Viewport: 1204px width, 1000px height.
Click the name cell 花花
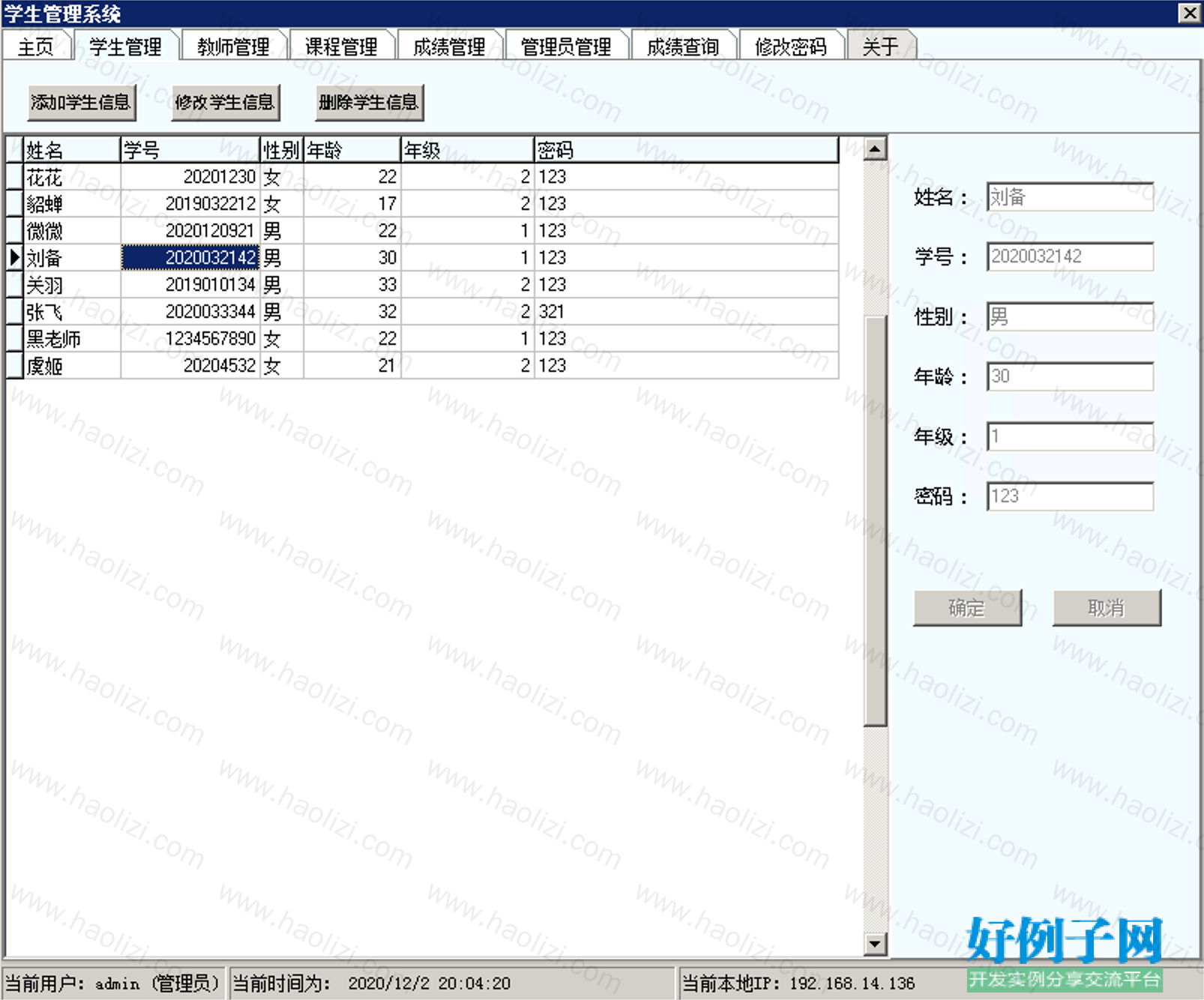pyautogui.click(x=72, y=177)
